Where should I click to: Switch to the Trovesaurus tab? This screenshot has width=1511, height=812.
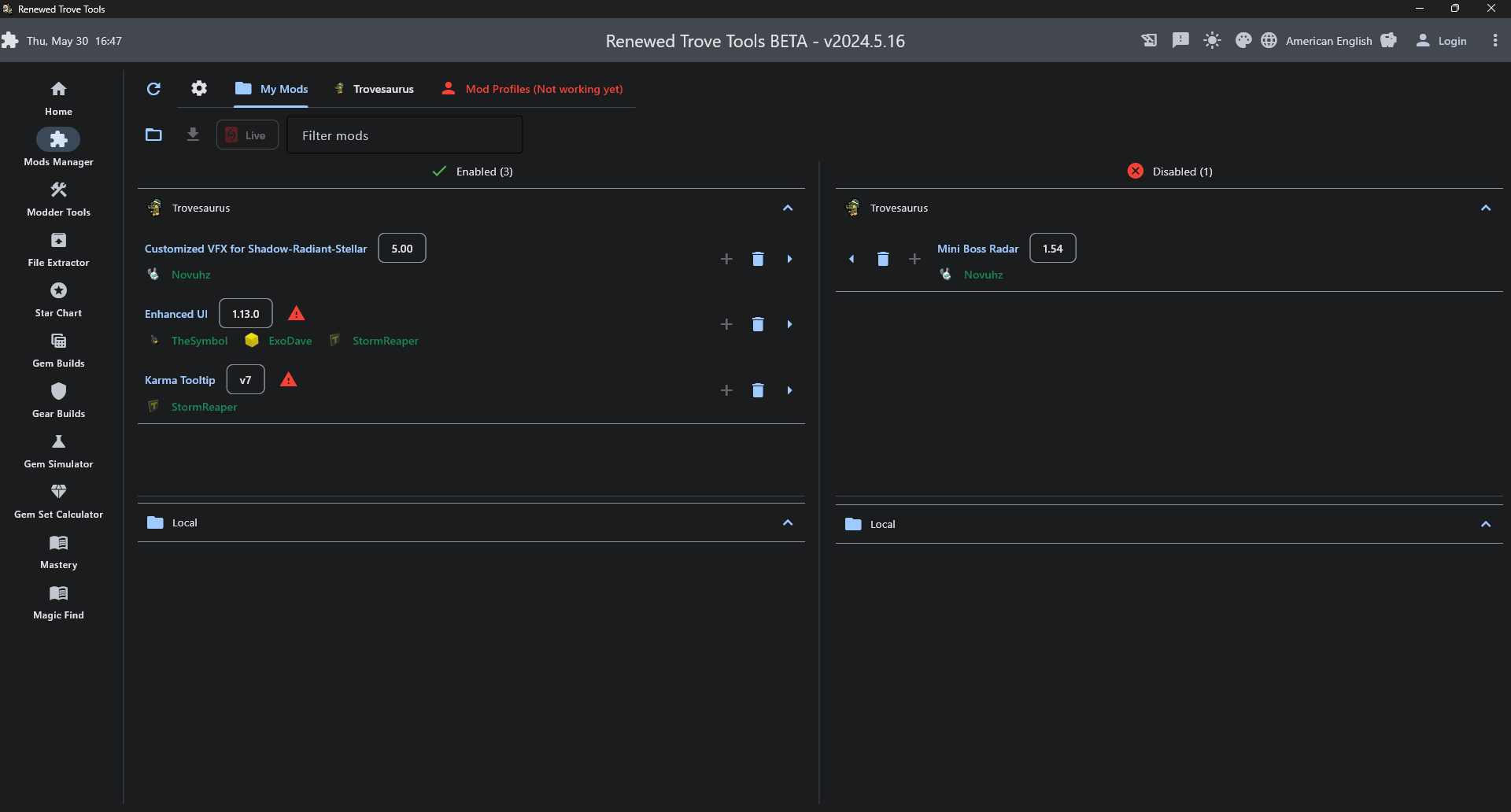tap(383, 89)
